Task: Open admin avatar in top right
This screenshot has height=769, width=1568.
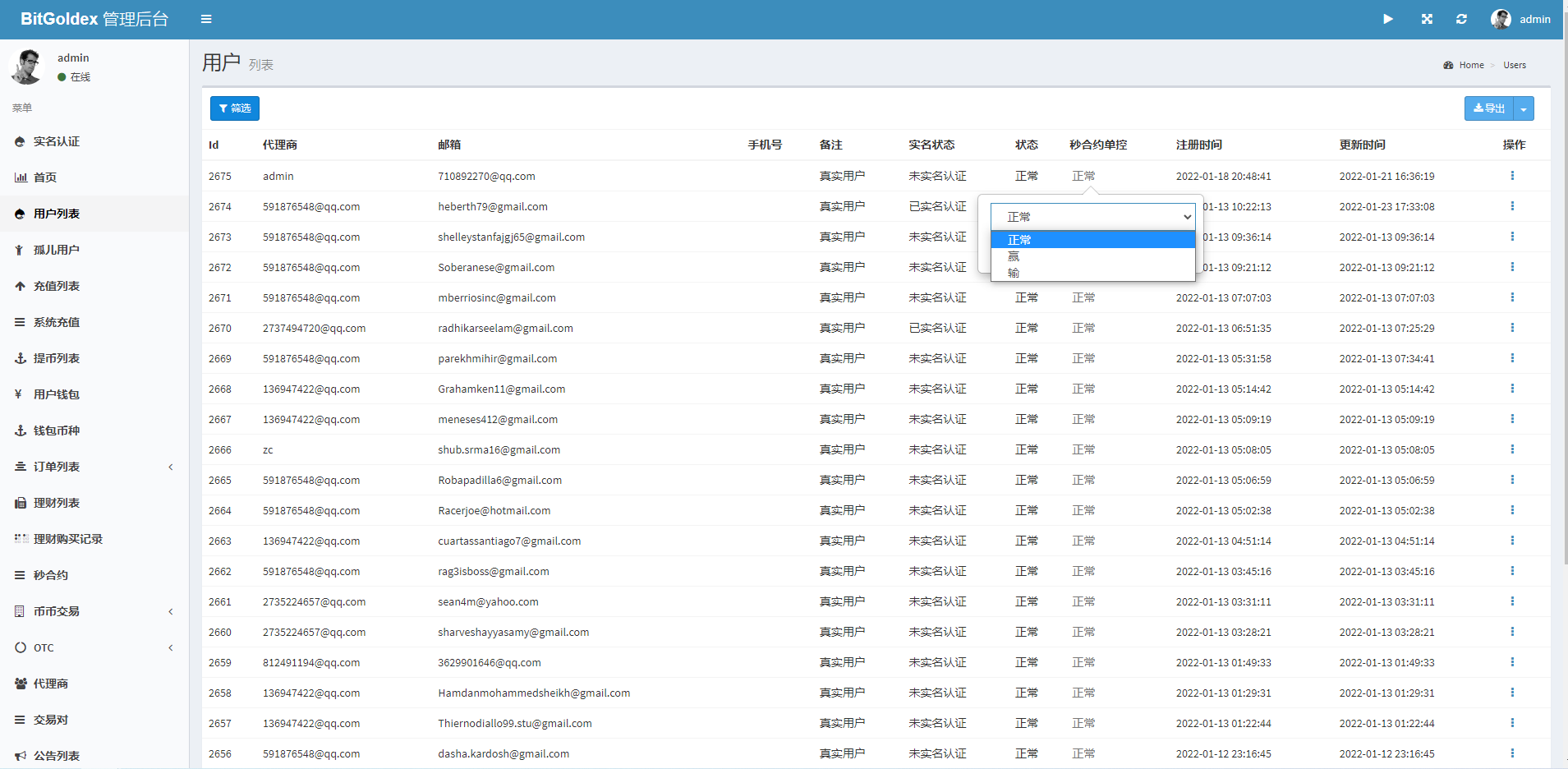Action: click(x=1501, y=19)
